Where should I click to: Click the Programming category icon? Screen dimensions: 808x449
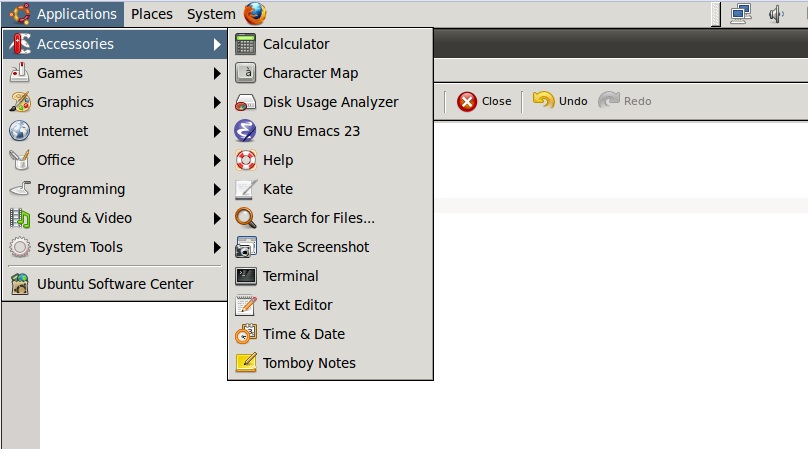[x=20, y=189]
